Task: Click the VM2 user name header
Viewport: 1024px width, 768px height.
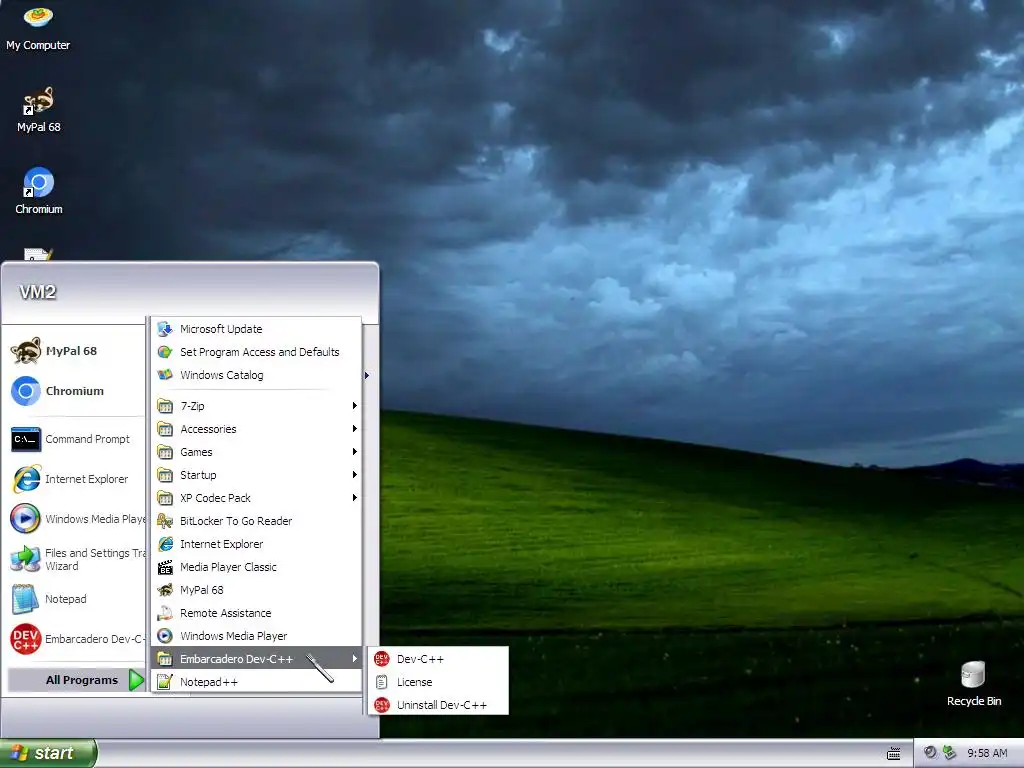Action: [x=37, y=292]
